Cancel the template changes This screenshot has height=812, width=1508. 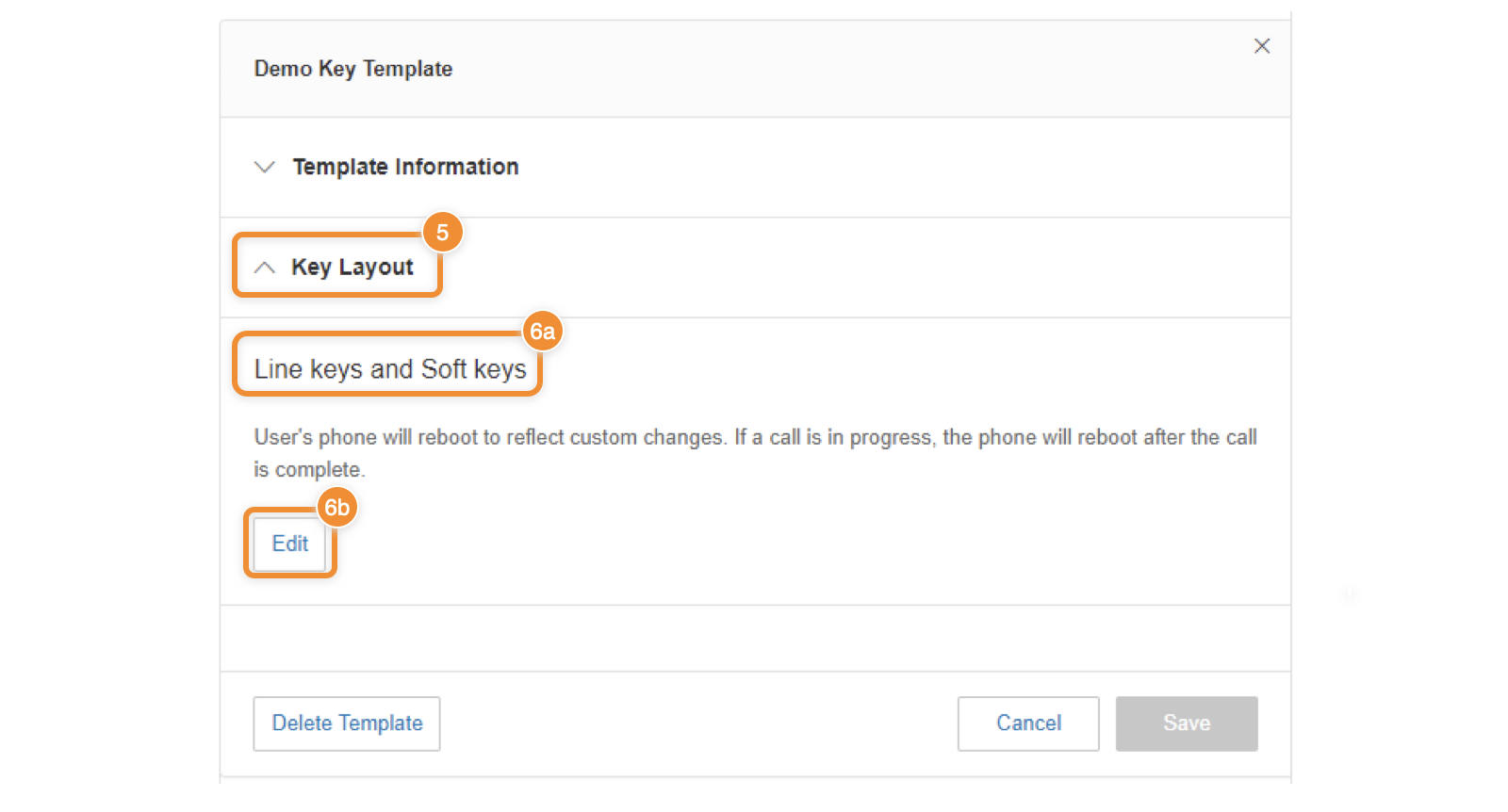[1028, 723]
